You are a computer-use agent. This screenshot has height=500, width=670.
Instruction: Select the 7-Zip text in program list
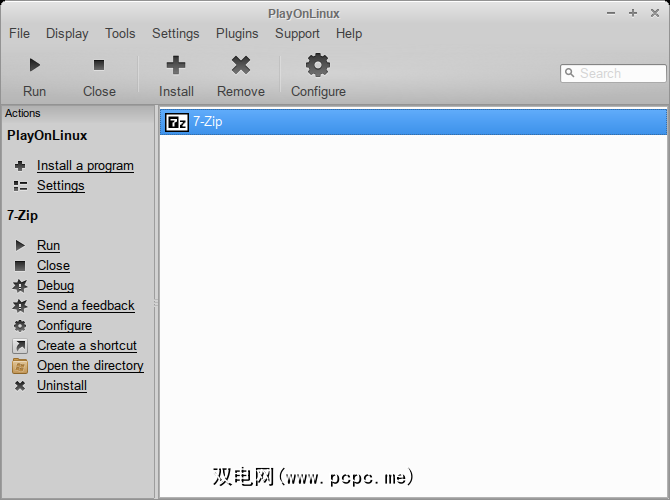(208, 122)
